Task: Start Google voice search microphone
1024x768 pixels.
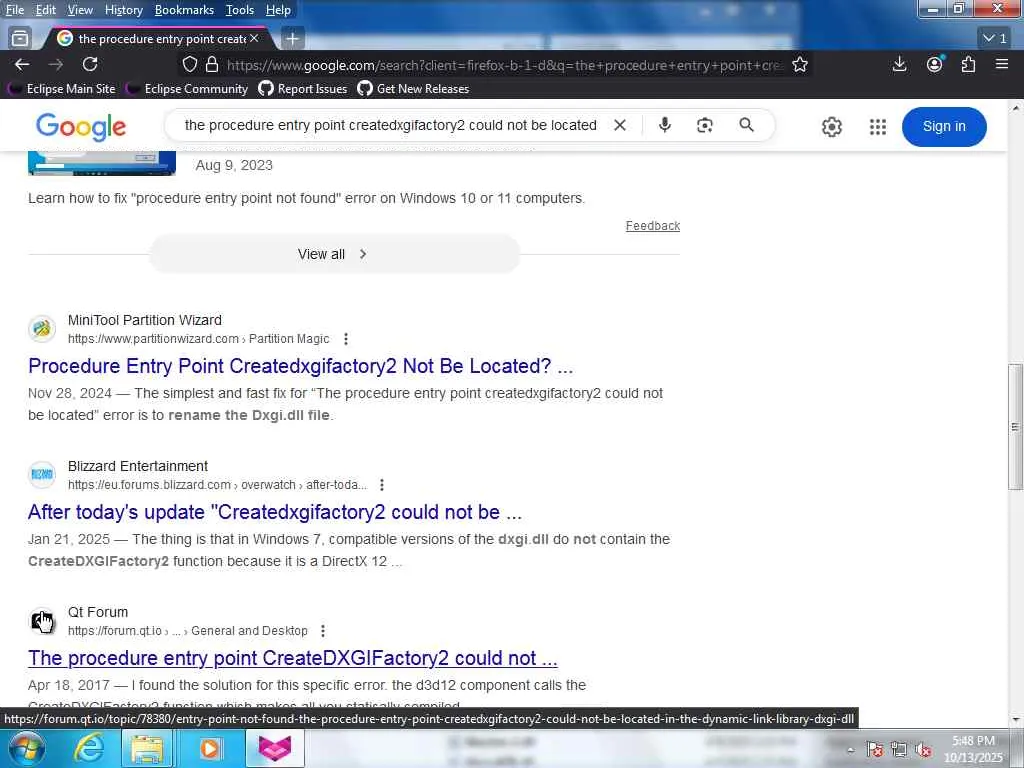Action: click(664, 125)
